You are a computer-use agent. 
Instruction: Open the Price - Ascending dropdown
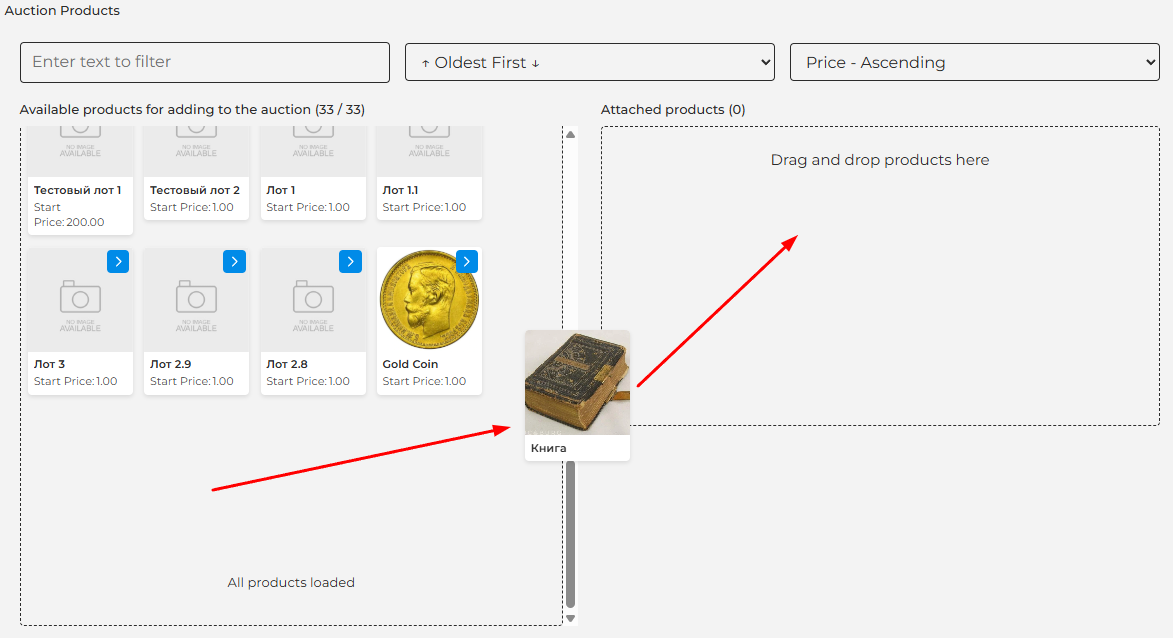click(975, 62)
